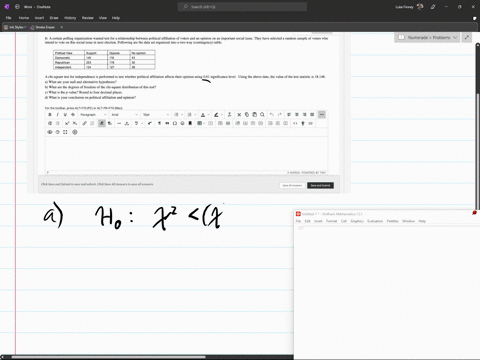Viewport: 480px width, 360px height.
Task: Click the cut (scissors) icon in editor toolbar
Action: pyautogui.click(x=239, y=115)
